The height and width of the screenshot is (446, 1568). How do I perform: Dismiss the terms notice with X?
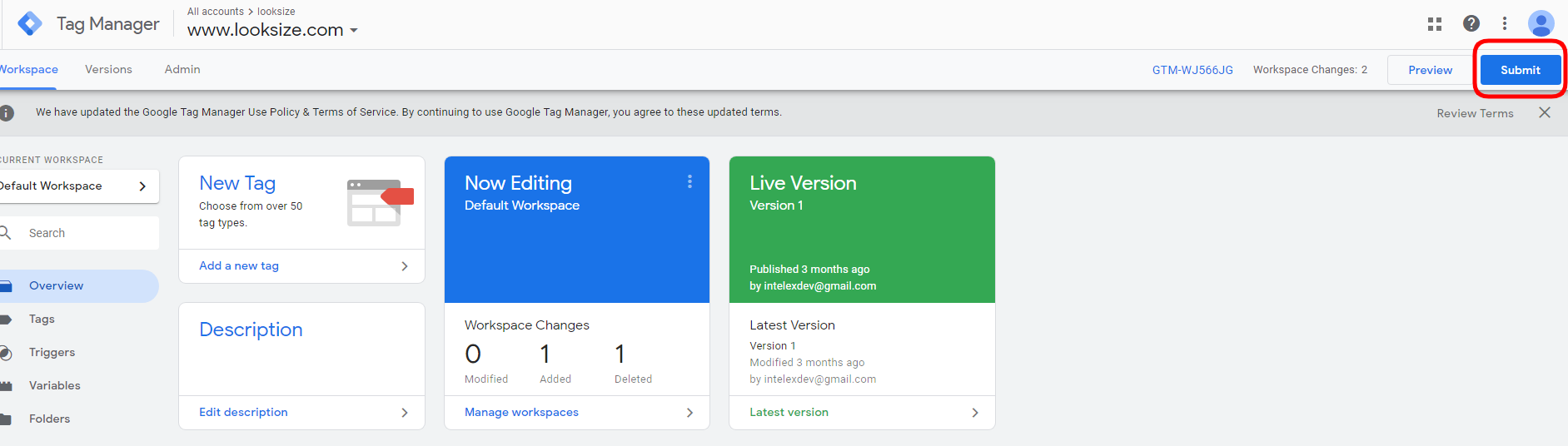pyautogui.click(x=1545, y=112)
